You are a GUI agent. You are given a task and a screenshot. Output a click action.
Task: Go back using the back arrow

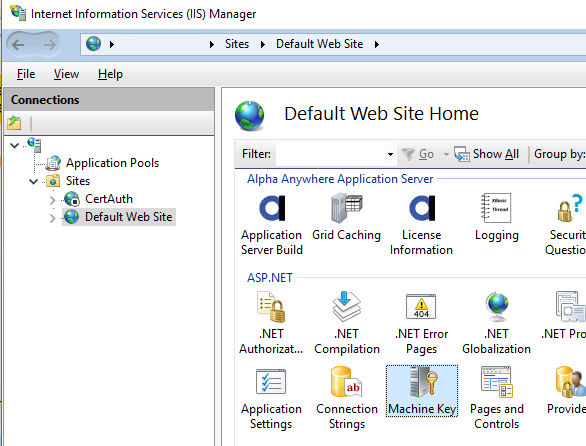tap(18, 45)
